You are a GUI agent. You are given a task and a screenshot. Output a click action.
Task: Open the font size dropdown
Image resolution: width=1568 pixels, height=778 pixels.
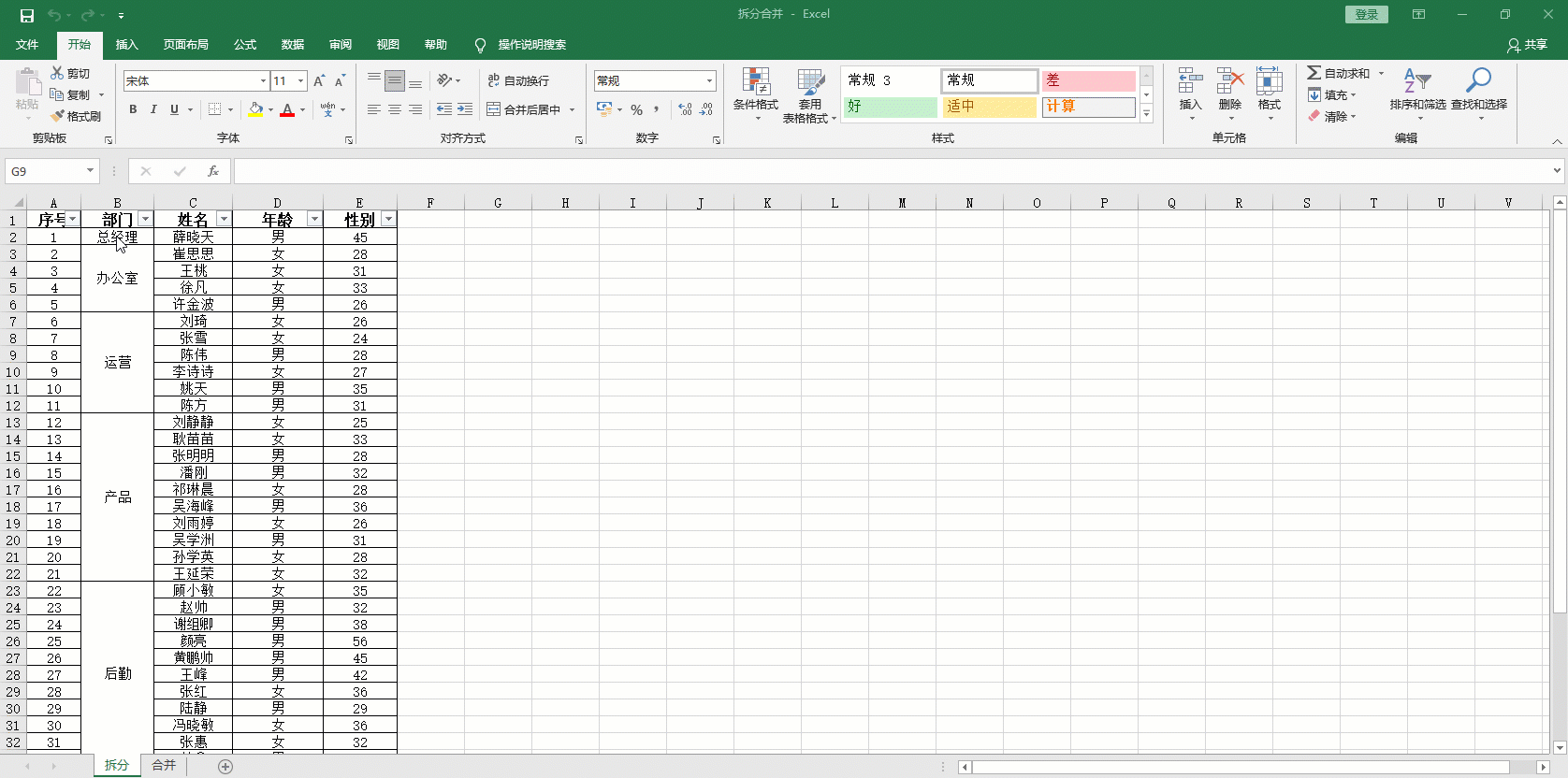tap(300, 81)
